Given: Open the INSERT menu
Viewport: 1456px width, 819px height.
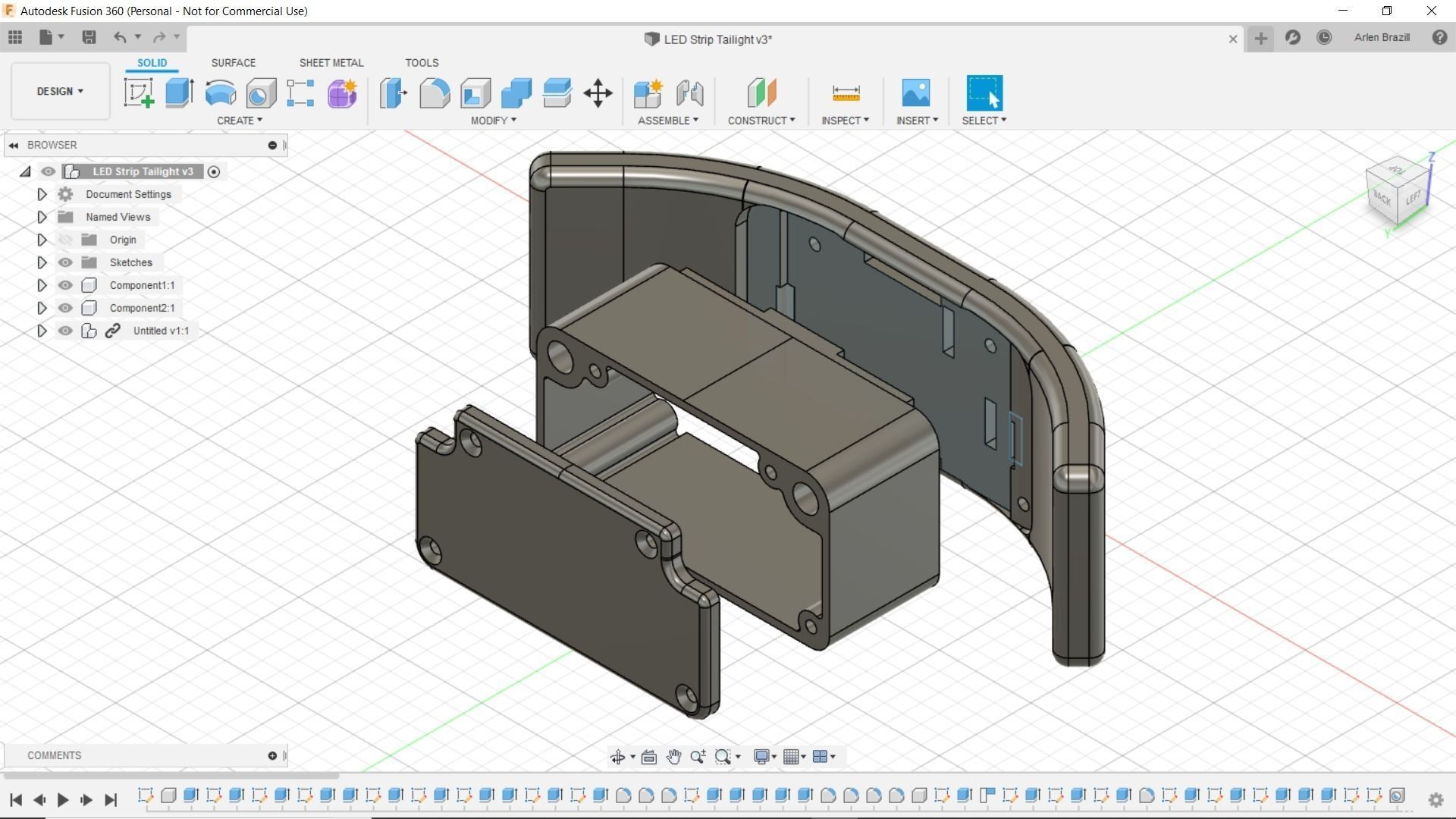Looking at the screenshot, I should click(x=917, y=121).
